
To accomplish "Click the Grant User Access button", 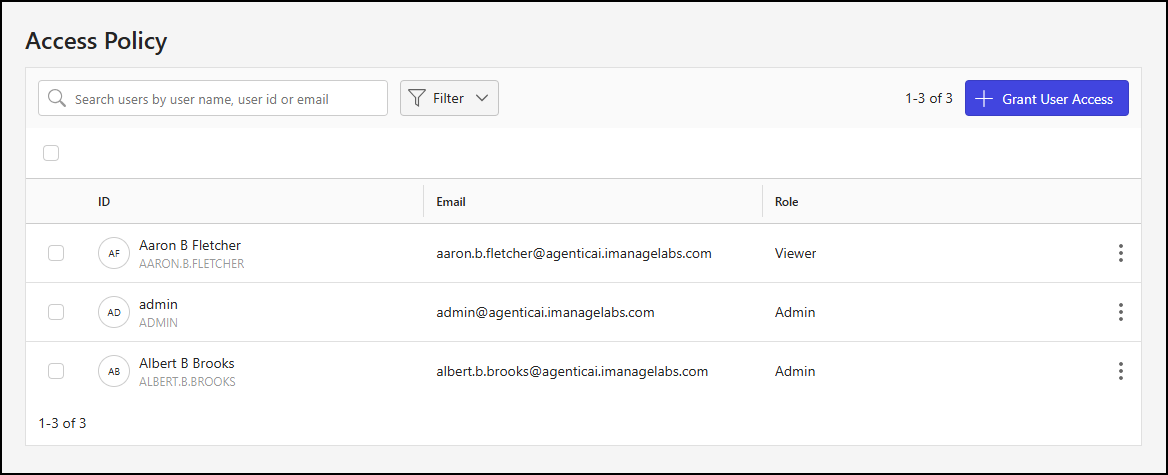I will pos(1046,98).
